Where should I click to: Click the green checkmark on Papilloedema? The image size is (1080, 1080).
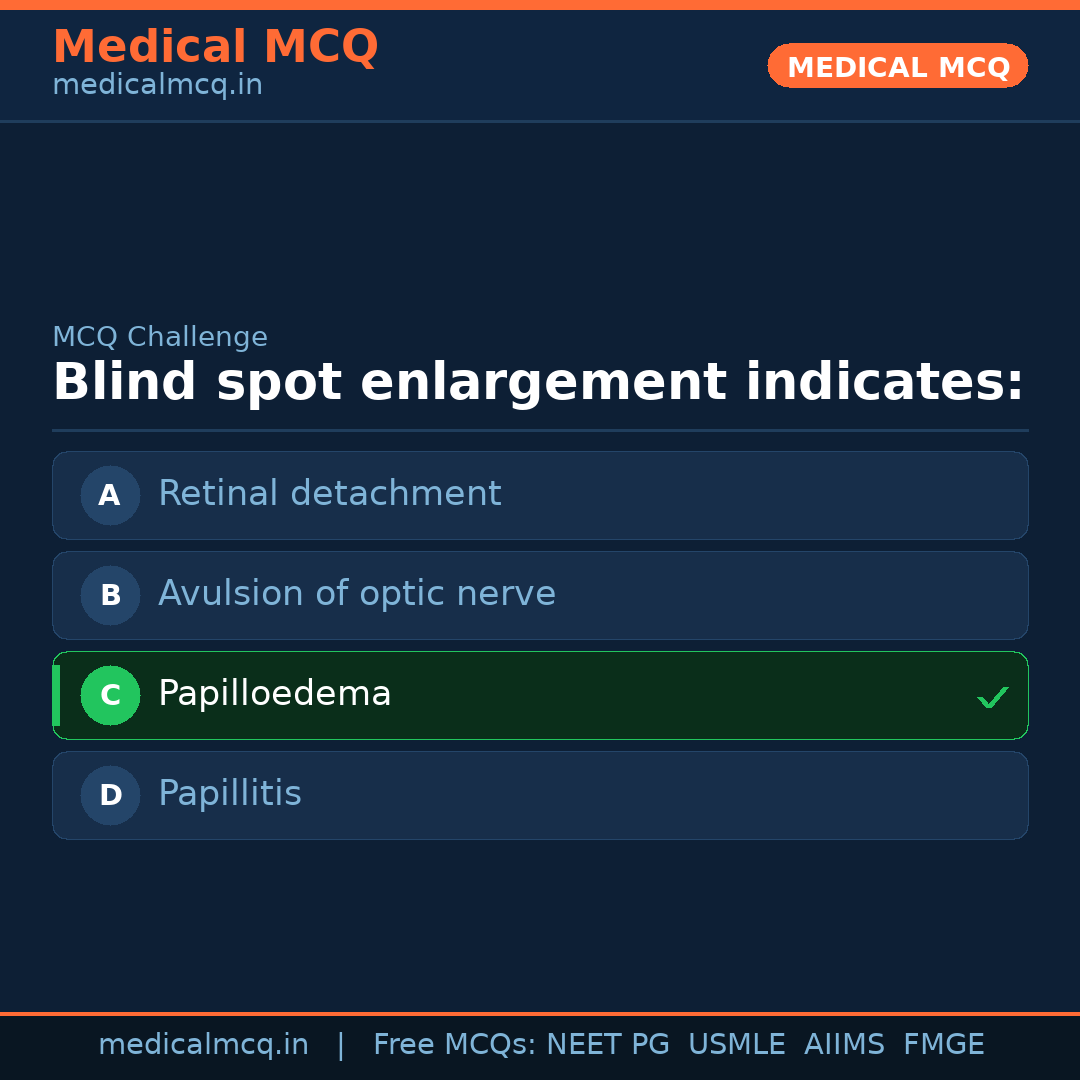[992, 697]
